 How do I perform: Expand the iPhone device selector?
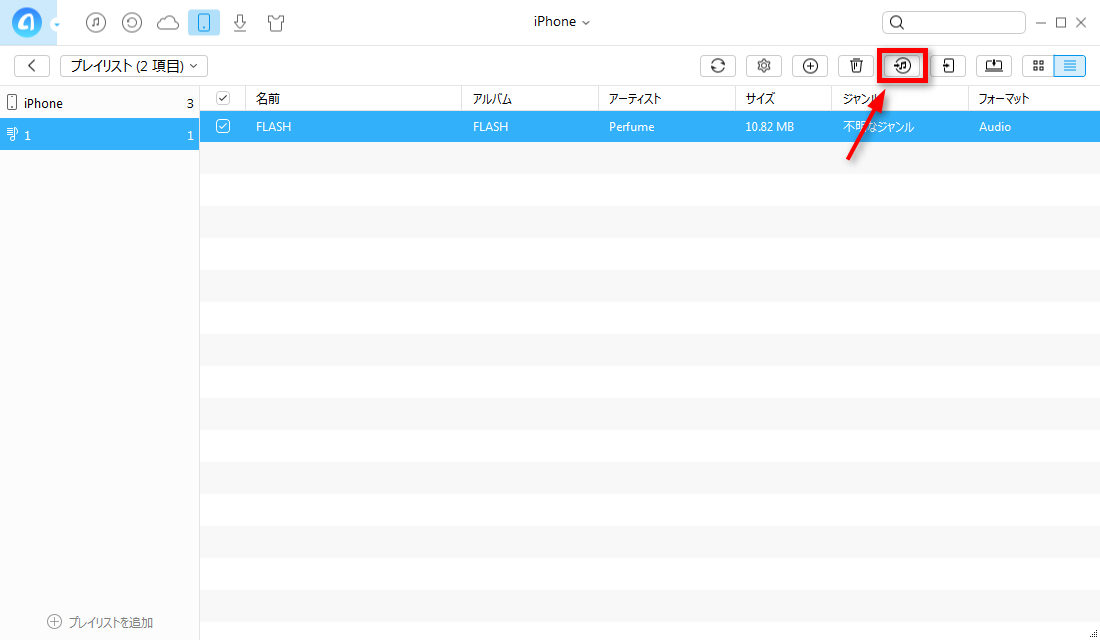tap(561, 22)
